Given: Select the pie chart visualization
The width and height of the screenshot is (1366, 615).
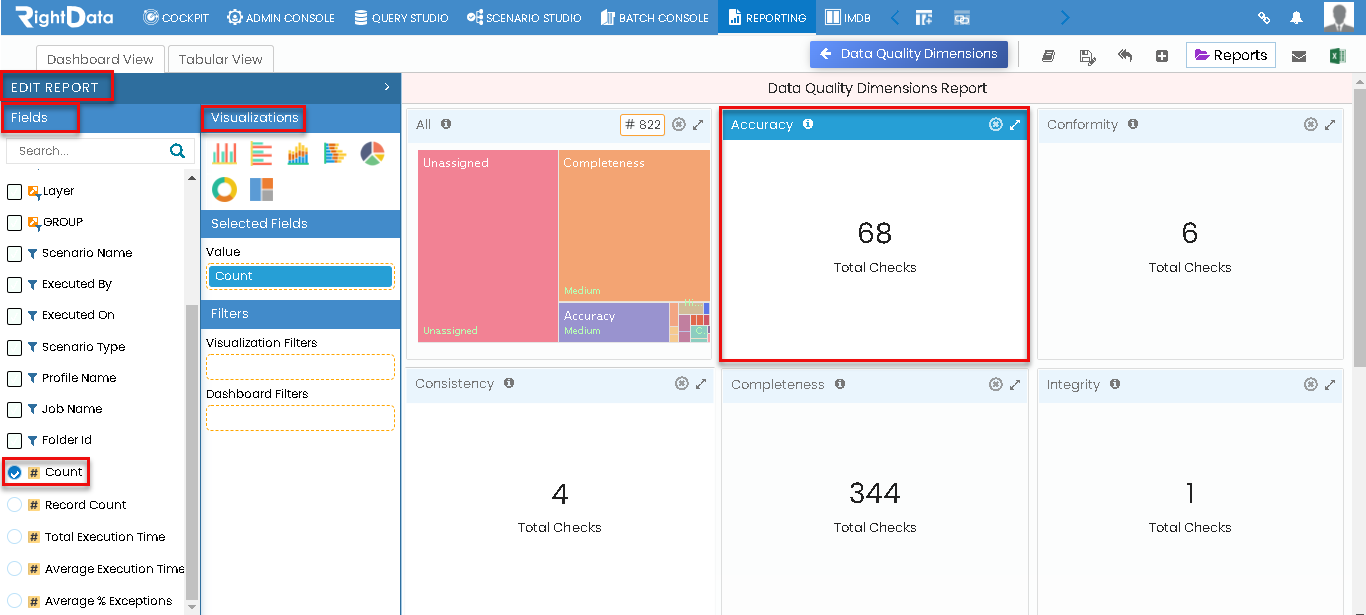Looking at the screenshot, I should coord(370,153).
